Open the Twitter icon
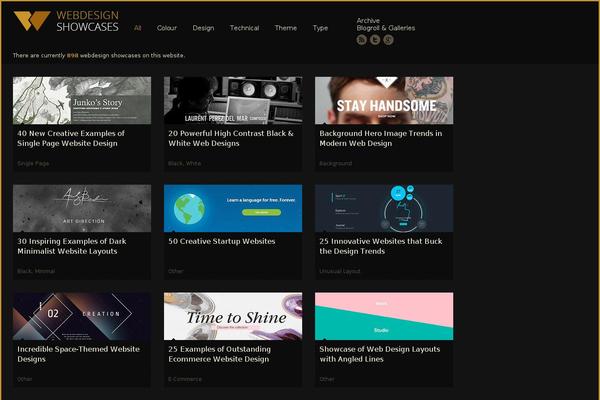 click(375, 39)
